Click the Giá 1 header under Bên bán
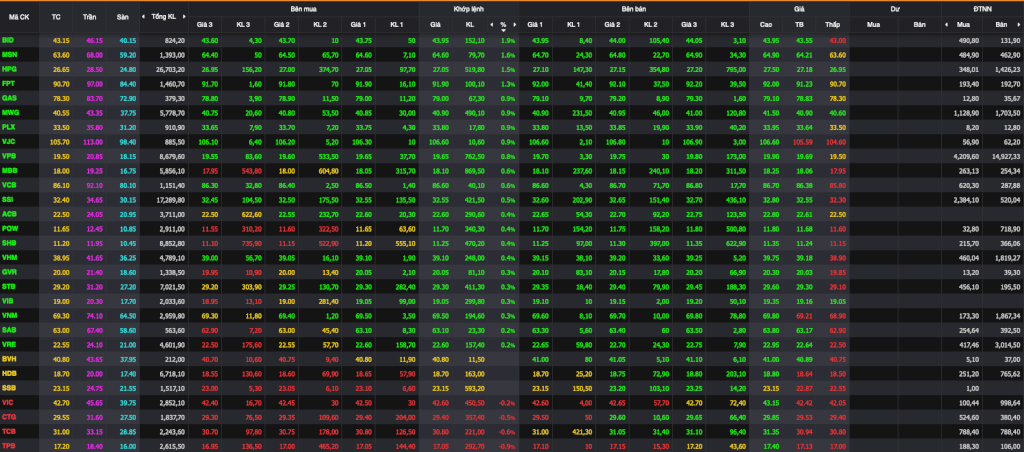 536,25
